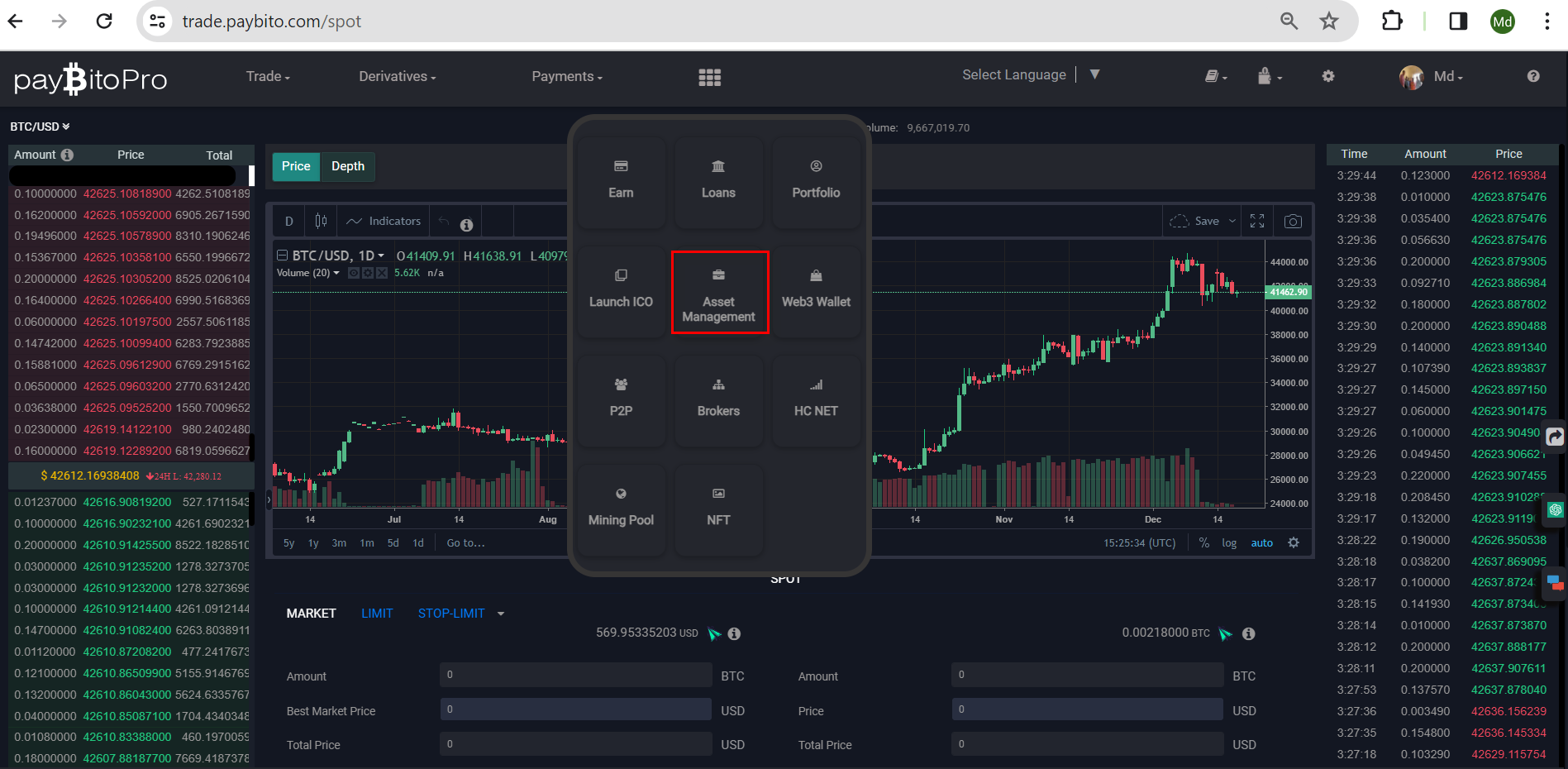This screenshot has height=769, width=1568.
Task: Click the green arrow beside BTC balance
Action: (1226, 633)
